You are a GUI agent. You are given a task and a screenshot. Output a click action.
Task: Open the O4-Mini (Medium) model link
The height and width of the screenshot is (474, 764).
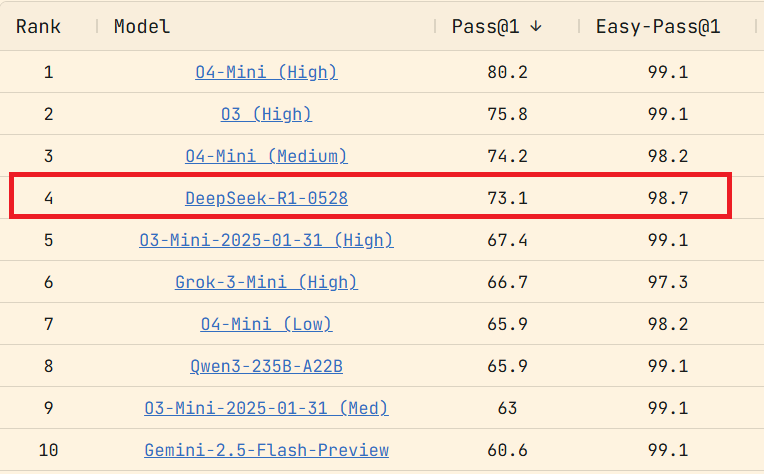[x=266, y=156]
